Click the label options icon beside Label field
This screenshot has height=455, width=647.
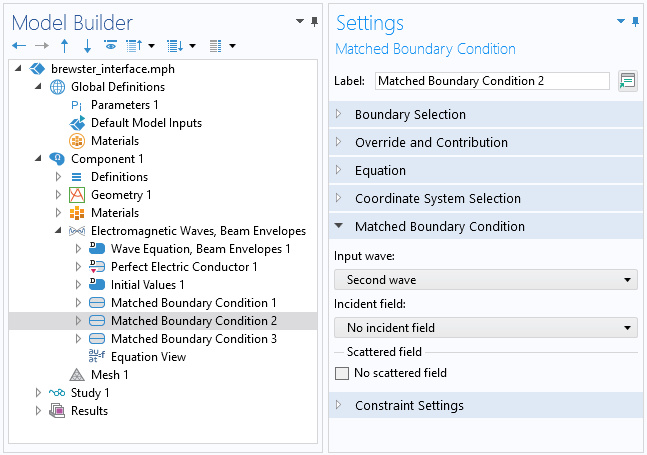tap(628, 81)
